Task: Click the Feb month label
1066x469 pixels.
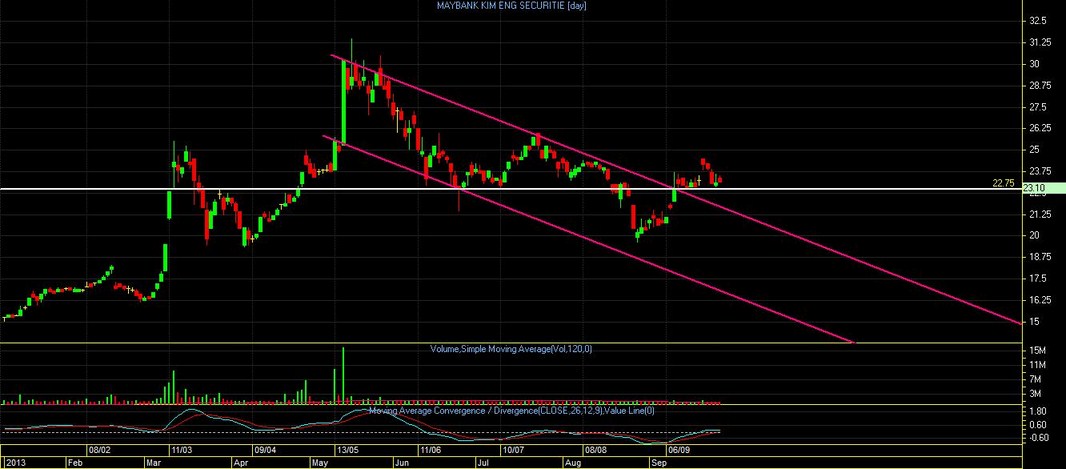Action: pos(74,462)
